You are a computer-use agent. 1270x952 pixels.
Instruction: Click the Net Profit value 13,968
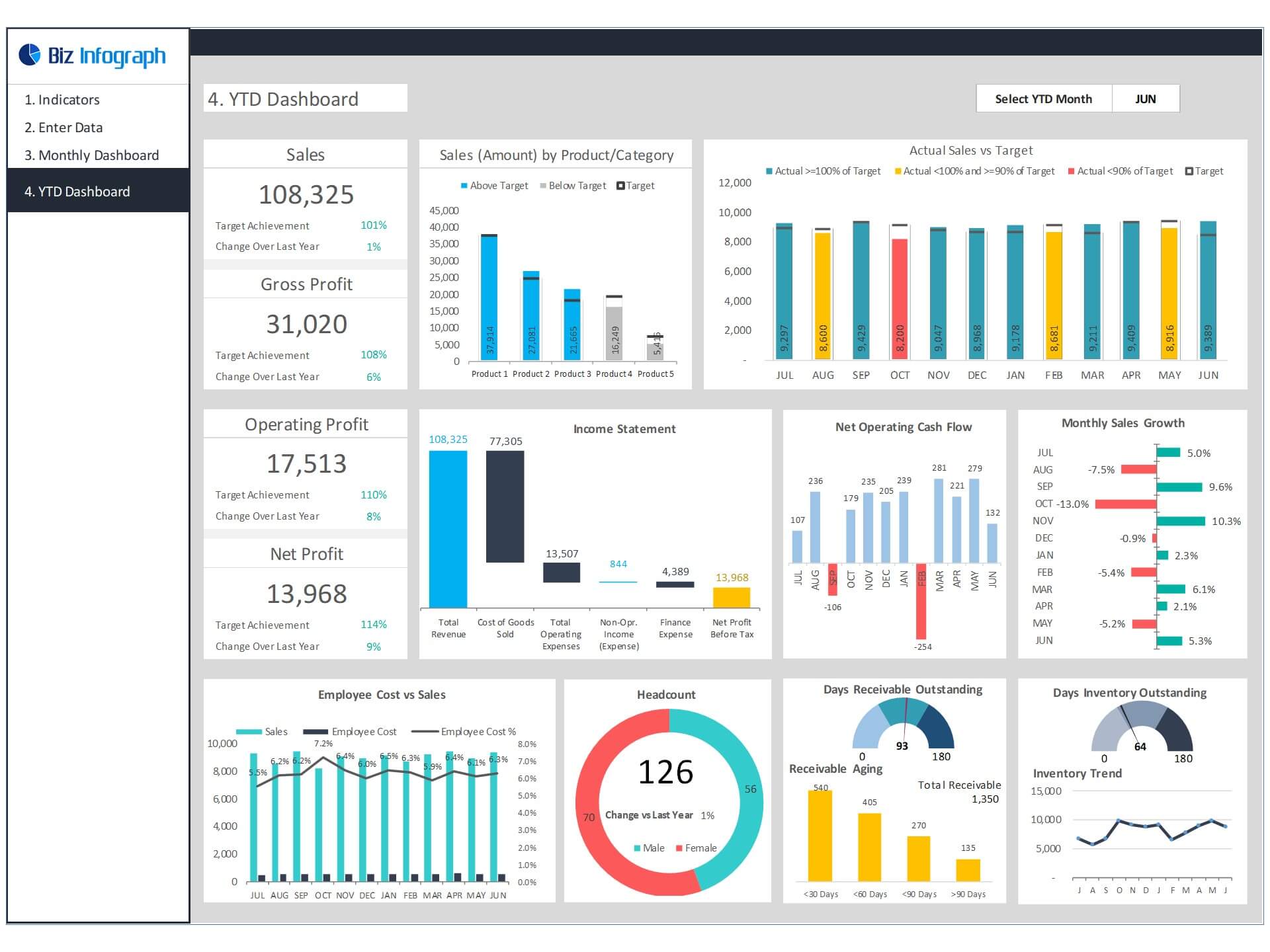306,593
